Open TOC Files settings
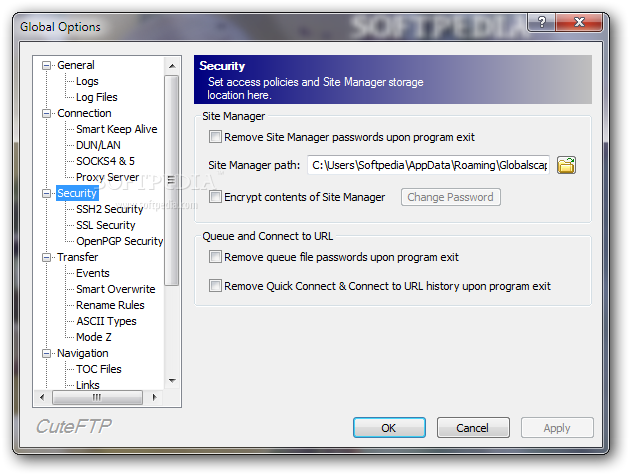 click(98, 369)
